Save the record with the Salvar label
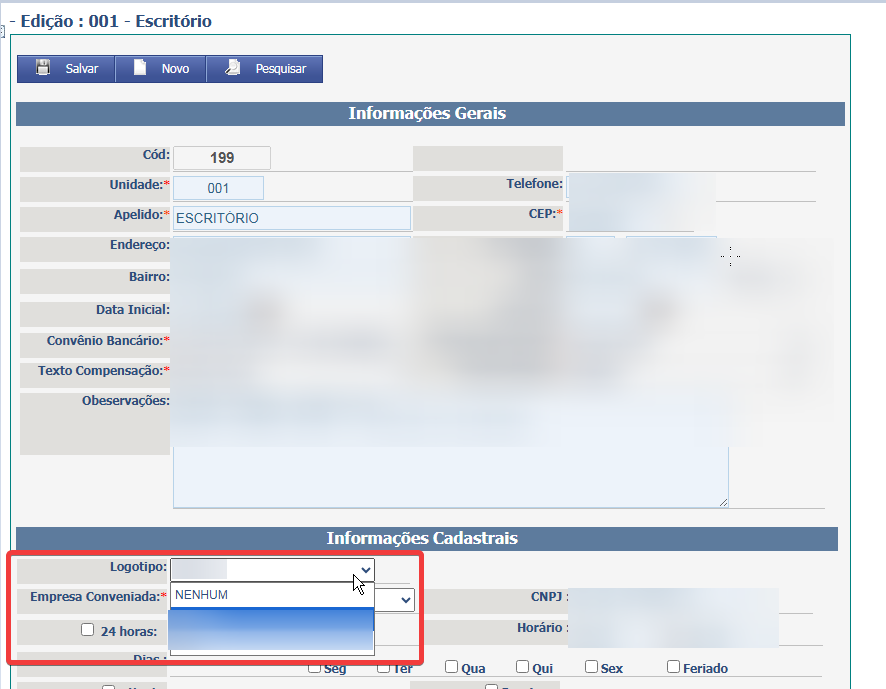886x689 pixels. pos(81,69)
